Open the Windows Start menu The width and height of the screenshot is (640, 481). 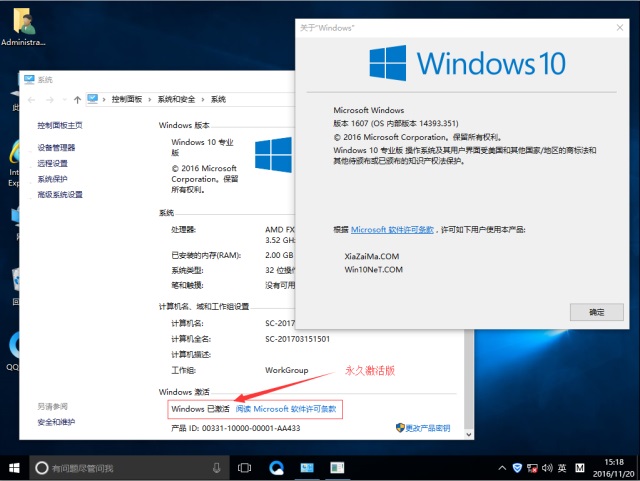pyautogui.click(x=14, y=467)
